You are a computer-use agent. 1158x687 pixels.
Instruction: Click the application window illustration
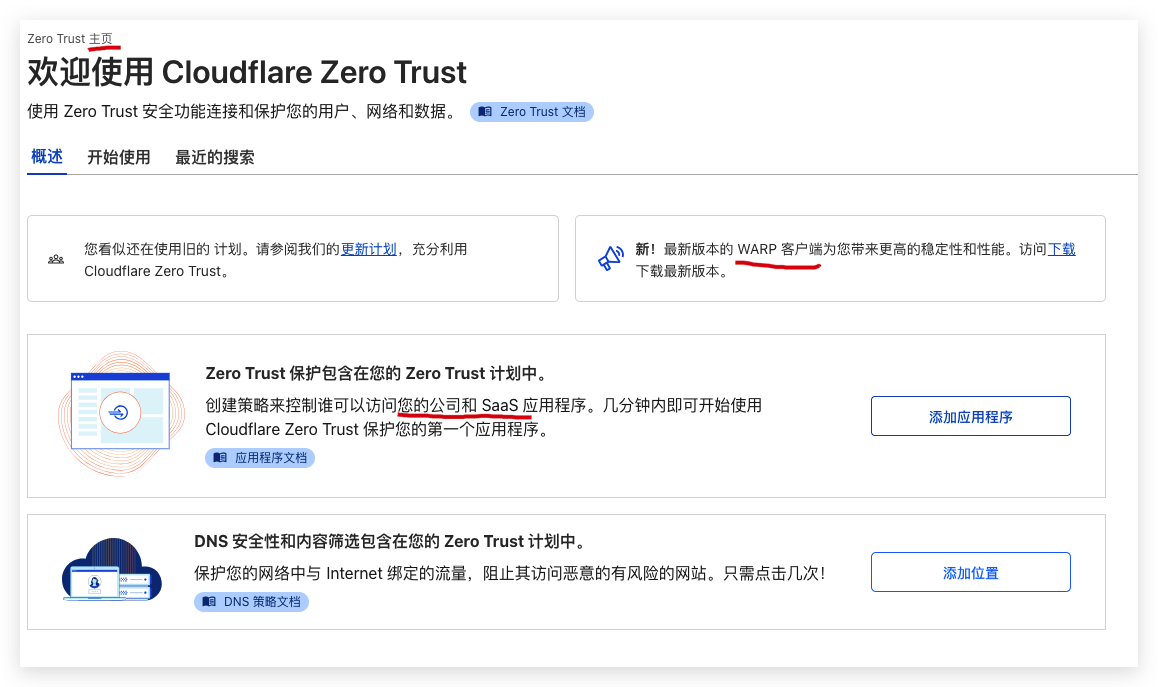[120, 413]
